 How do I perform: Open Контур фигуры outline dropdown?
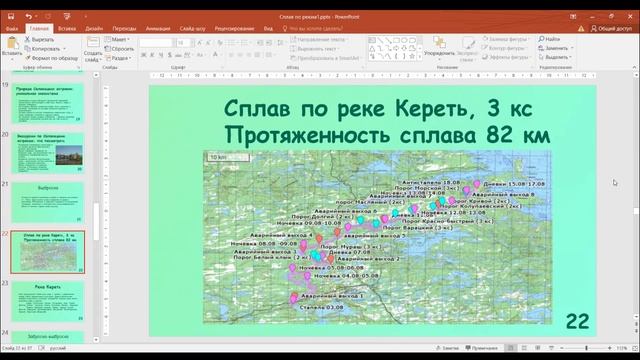click(x=504, y=48)
